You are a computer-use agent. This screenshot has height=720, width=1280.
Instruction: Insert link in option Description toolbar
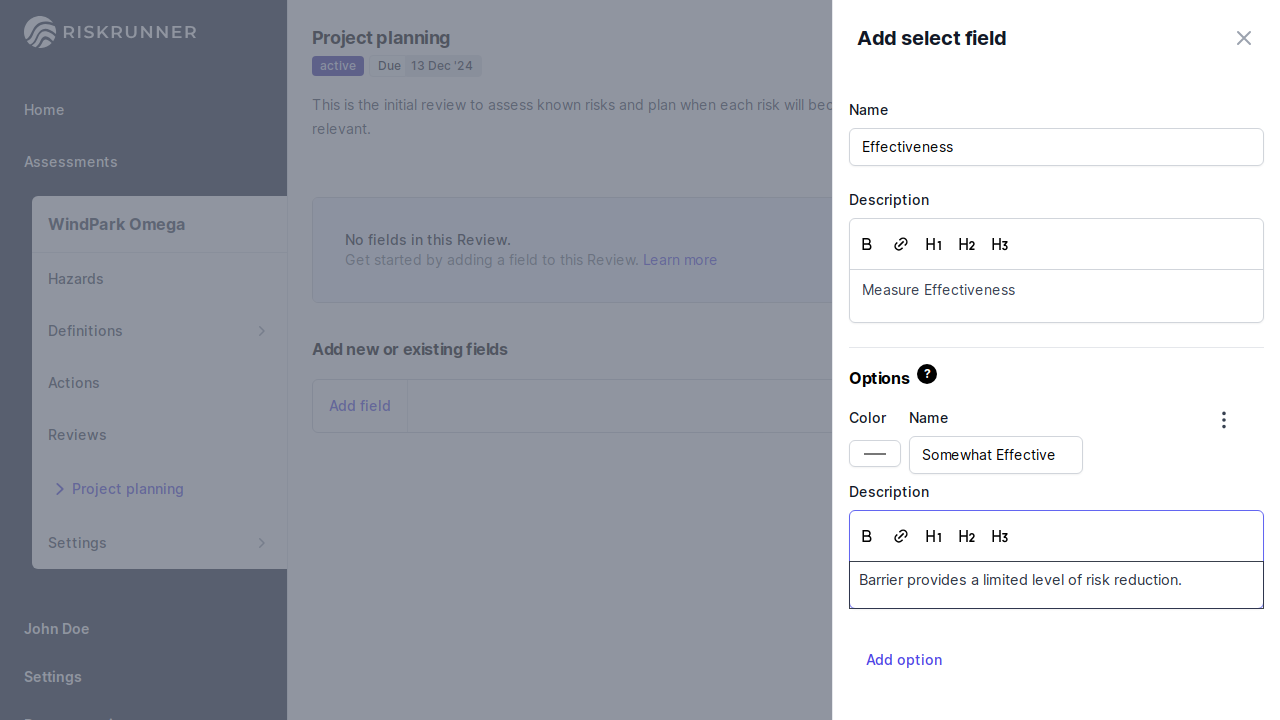(900, 536)
